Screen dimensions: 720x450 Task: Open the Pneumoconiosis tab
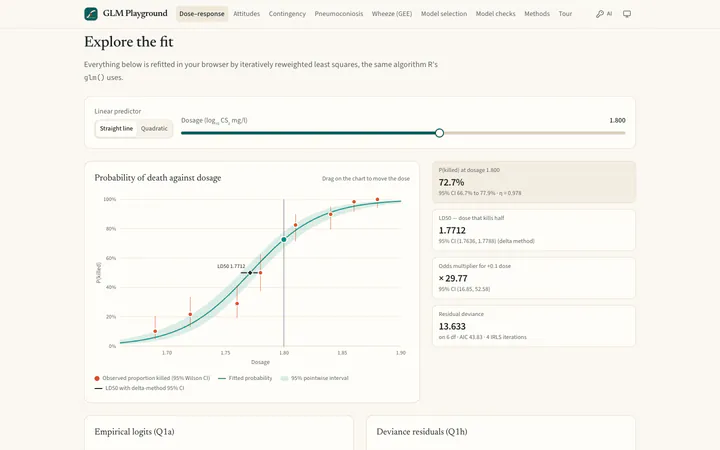pyautogui.click(x=338, y=14)
